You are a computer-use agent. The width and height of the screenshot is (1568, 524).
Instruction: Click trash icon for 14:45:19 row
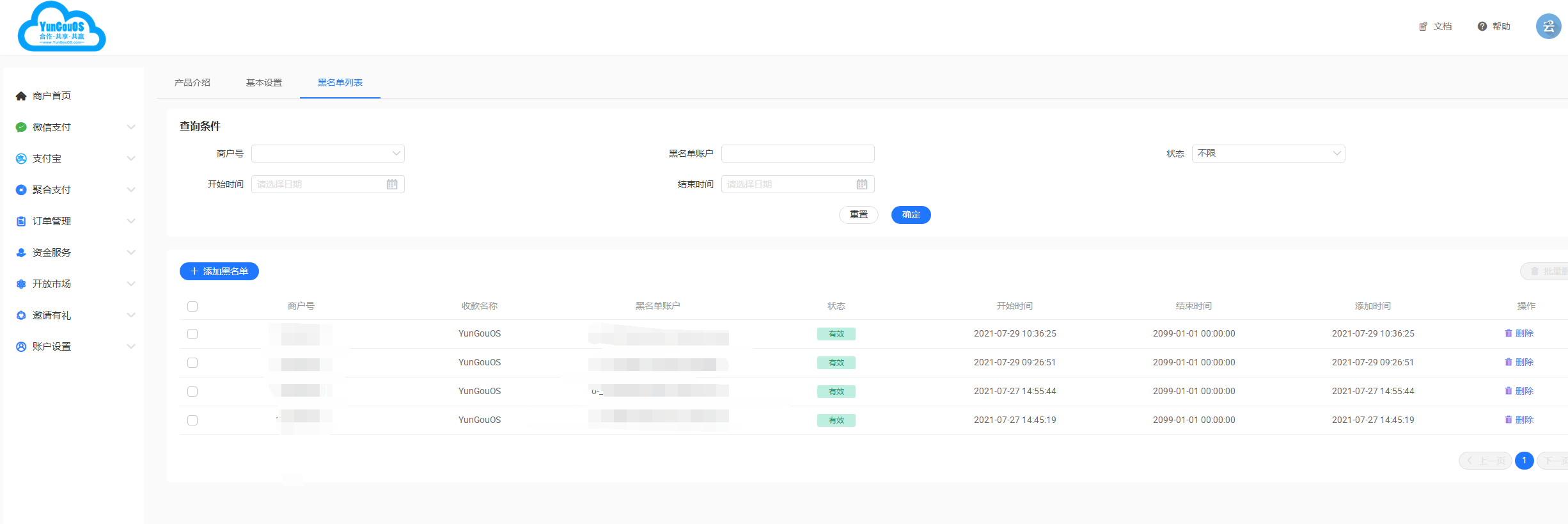point(1509,420)
